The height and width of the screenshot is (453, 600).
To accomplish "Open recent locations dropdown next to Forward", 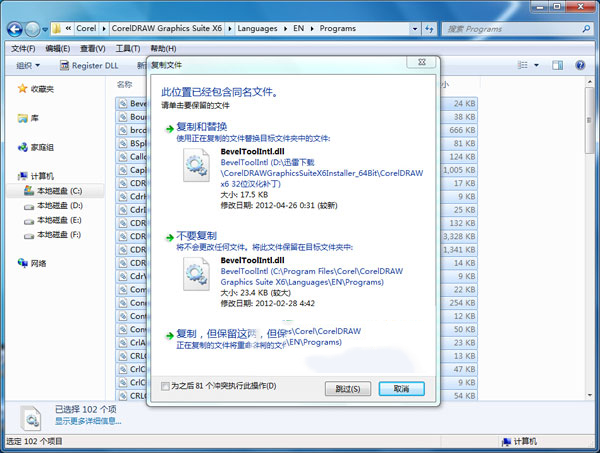I will click(45, 29).
